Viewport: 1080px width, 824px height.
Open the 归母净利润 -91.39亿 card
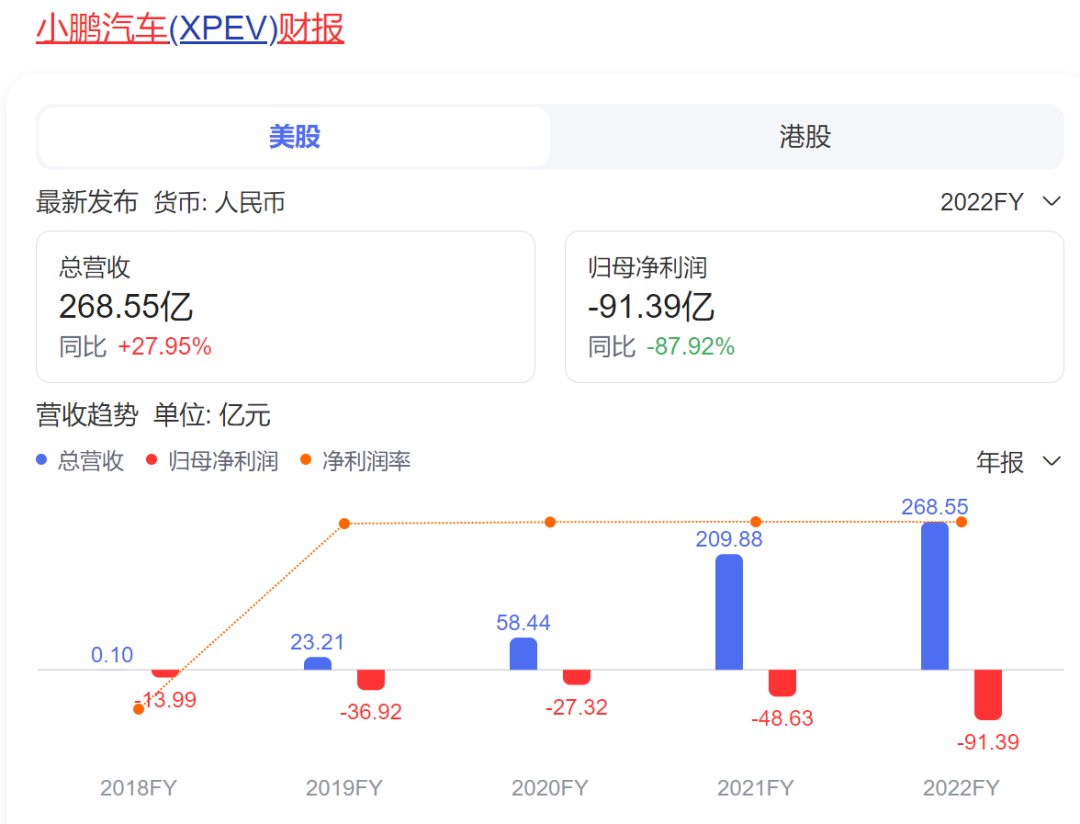[814, 306]
